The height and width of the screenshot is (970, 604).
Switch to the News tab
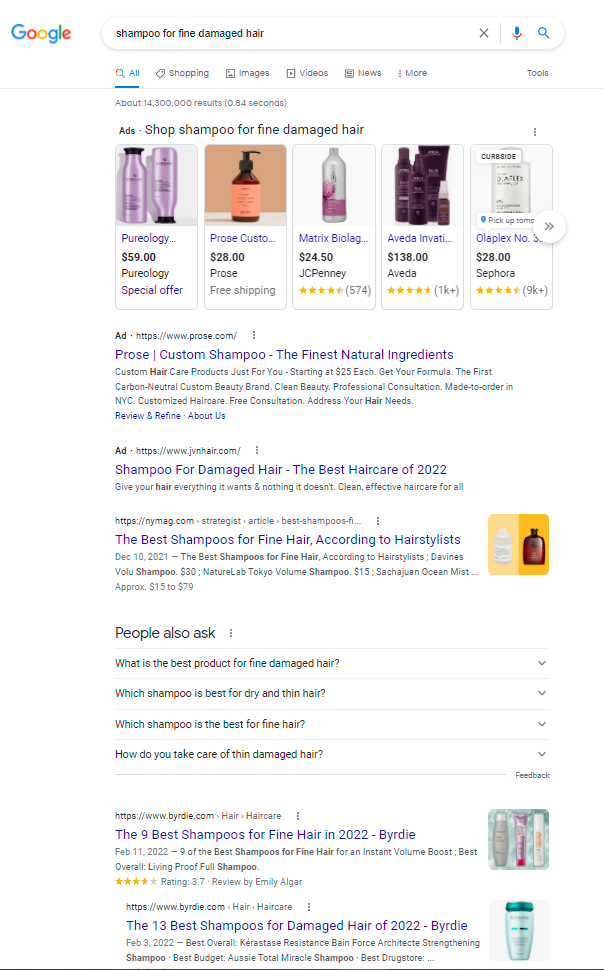click(363, 73)
